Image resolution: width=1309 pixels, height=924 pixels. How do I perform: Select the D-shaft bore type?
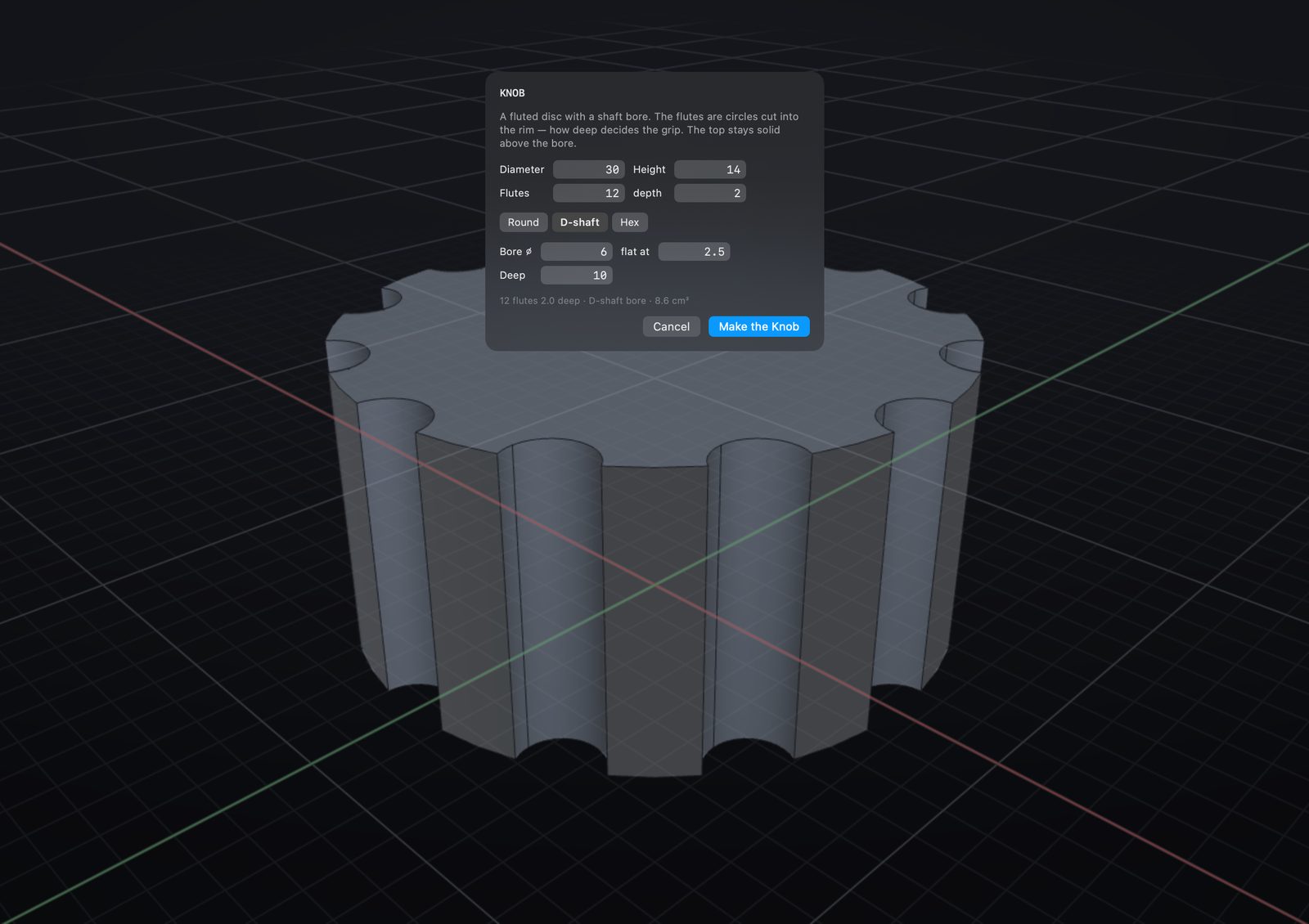pos(579,222)
